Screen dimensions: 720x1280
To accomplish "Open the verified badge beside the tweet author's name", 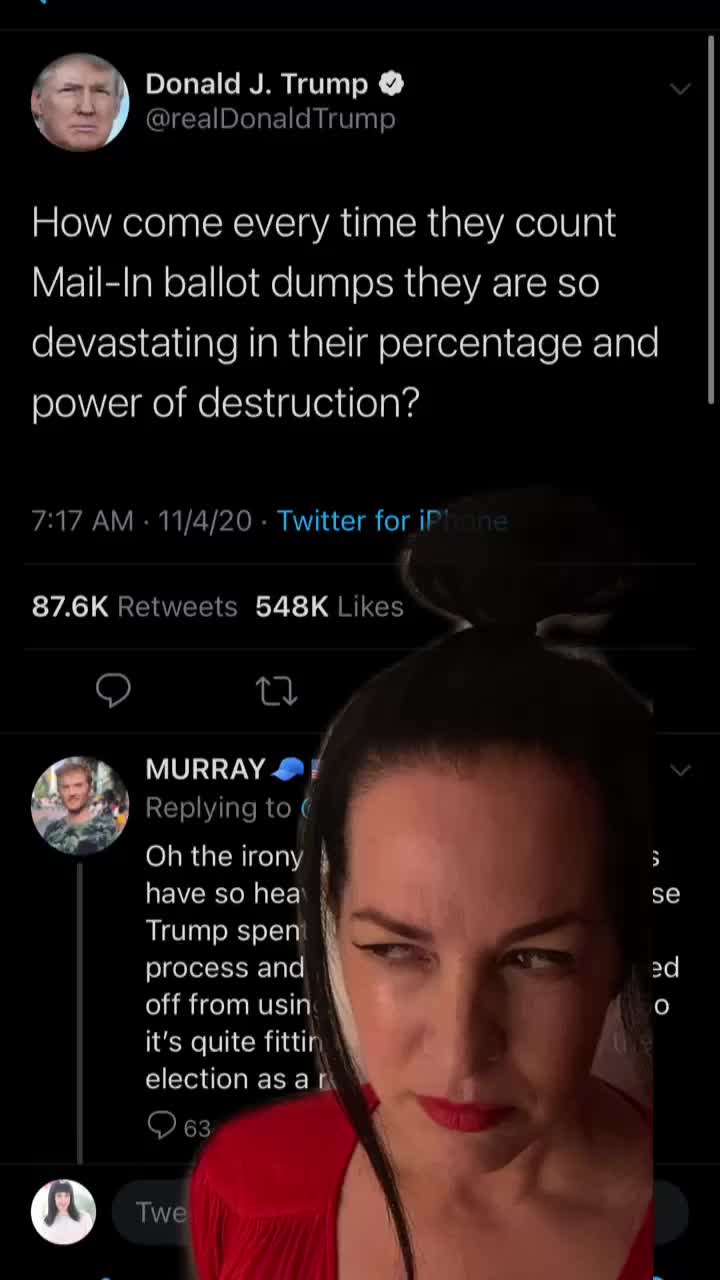I will (x=391, y=84).
